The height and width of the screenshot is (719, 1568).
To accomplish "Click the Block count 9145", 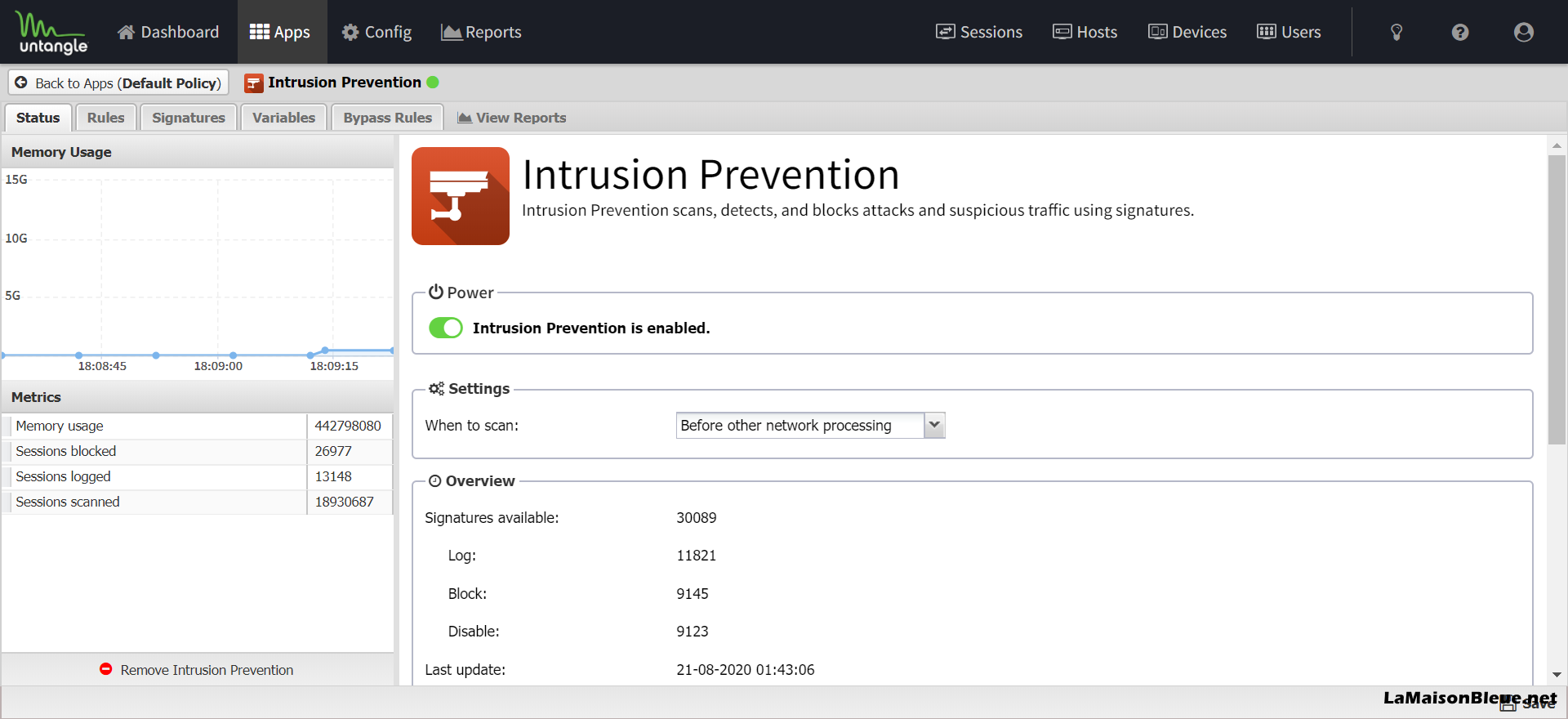I will [693, 594].
